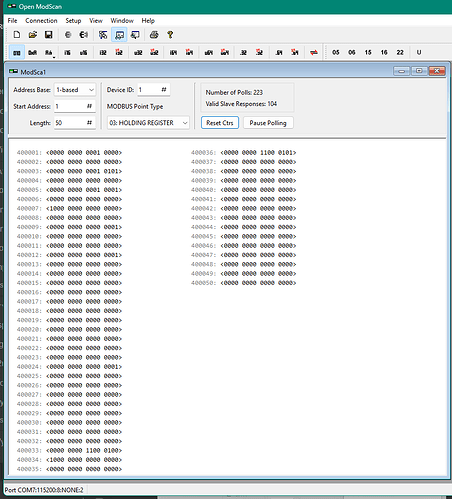Select the u16 unsigned integer format

coord(83,53)
